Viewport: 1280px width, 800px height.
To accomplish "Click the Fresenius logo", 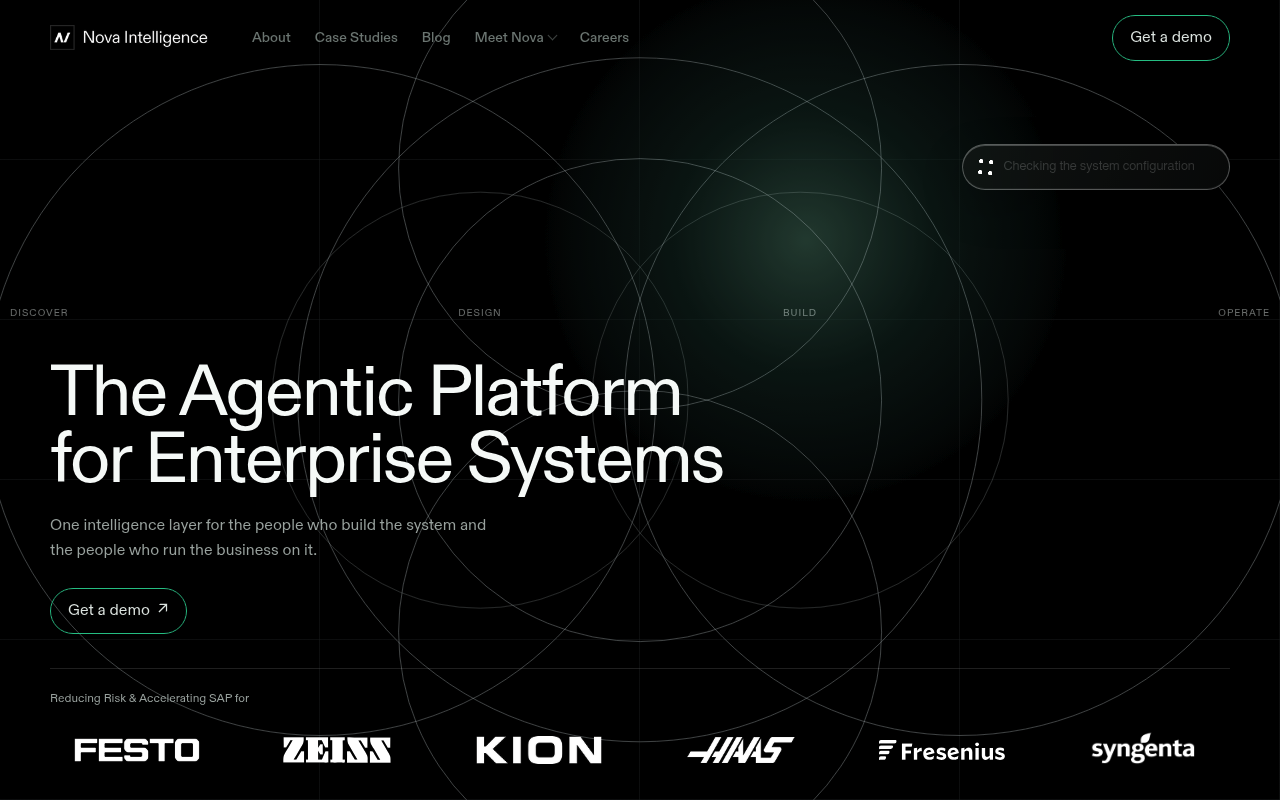I will point(942,751).
